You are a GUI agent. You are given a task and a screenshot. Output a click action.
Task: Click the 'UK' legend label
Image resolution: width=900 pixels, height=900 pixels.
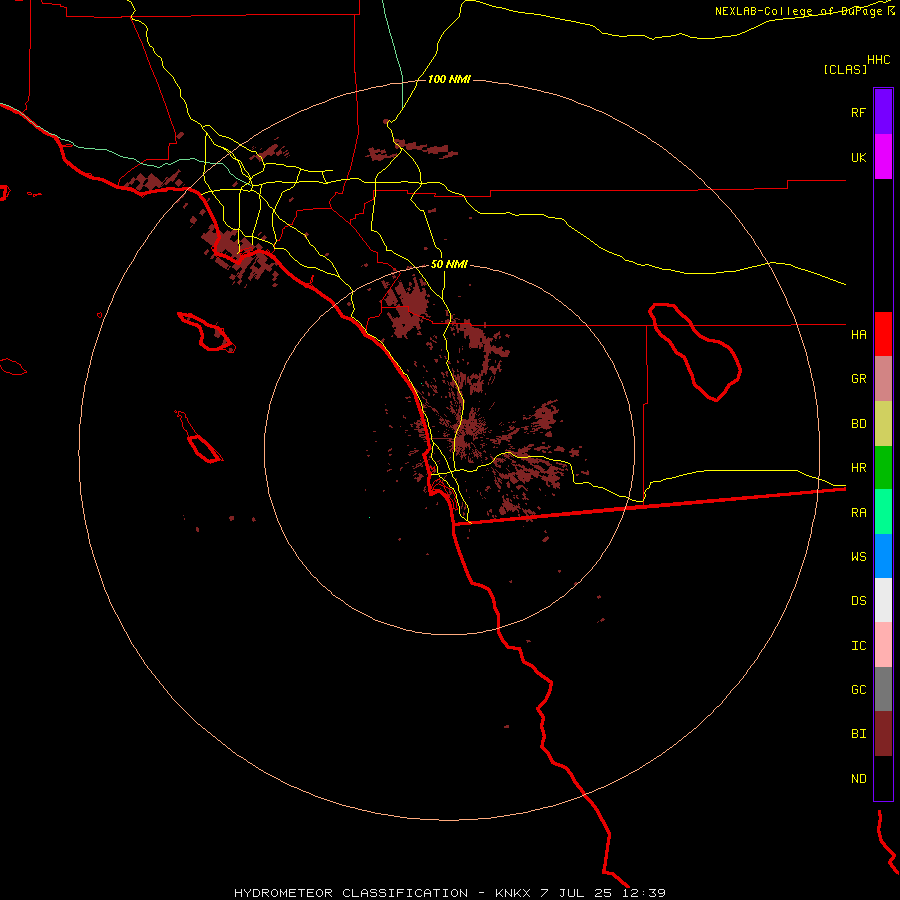(858, 157)
